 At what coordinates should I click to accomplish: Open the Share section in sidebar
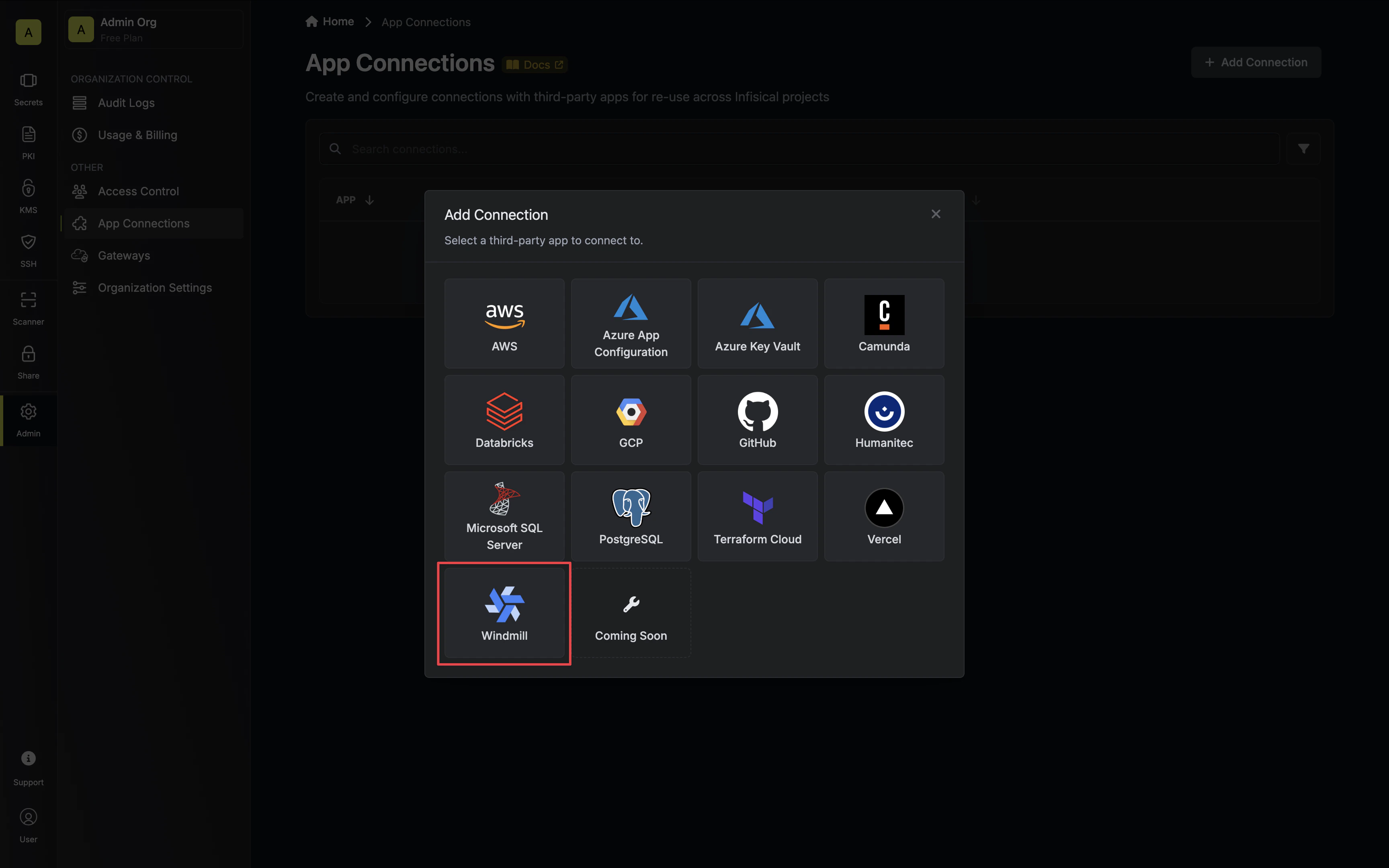pyautogui.click(x=28, y=363)
